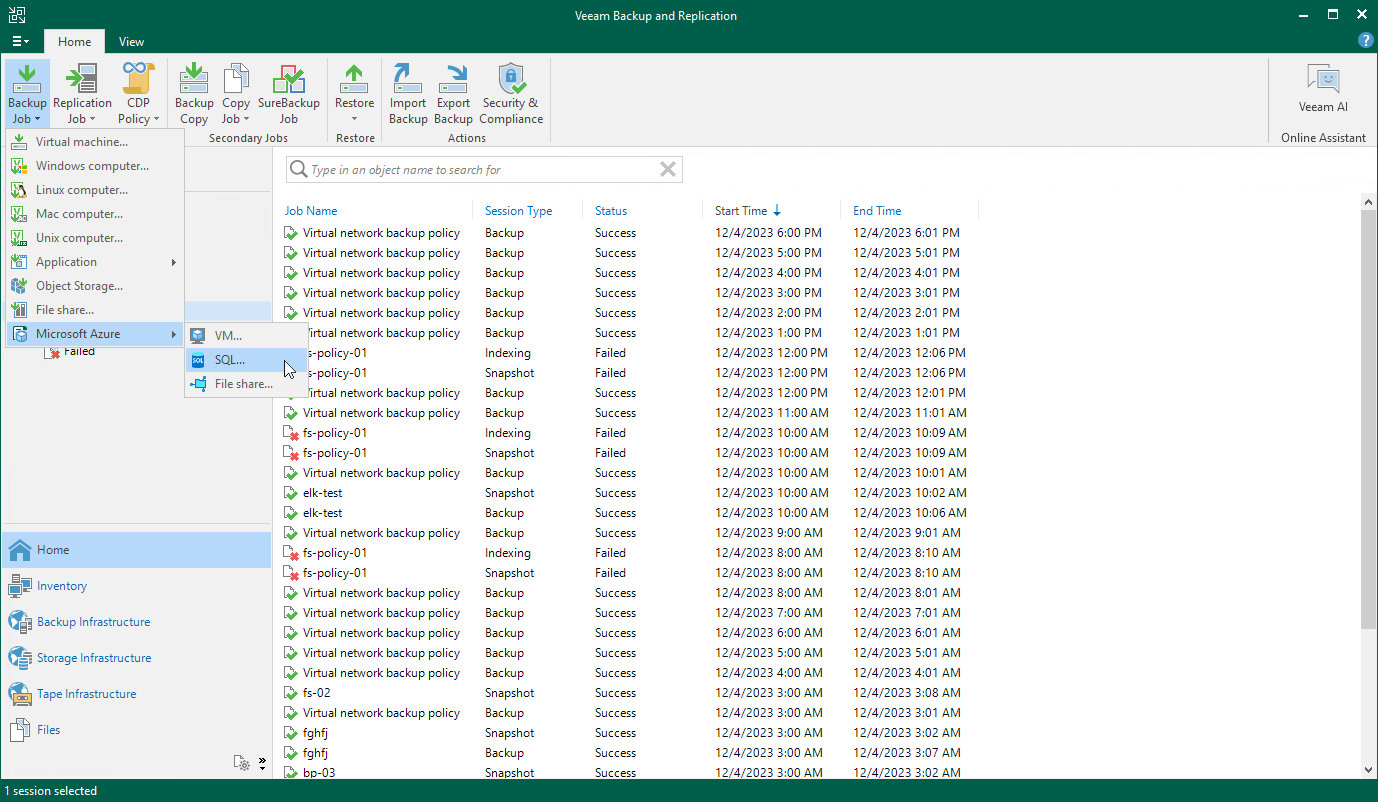Switch to the Home ribbon tab
1378x802 pixels.
74,42
